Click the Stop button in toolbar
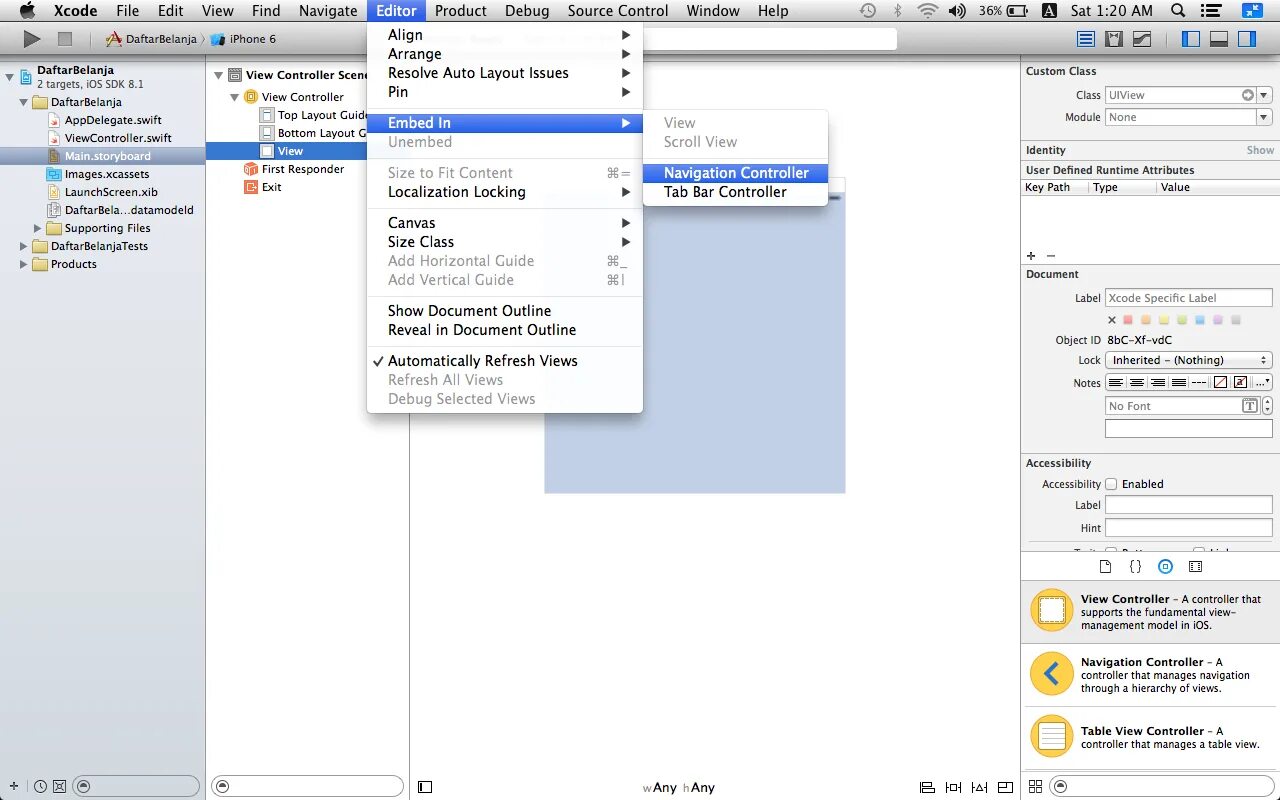The height and width of the screenshot is (800, 1280). 65,39
